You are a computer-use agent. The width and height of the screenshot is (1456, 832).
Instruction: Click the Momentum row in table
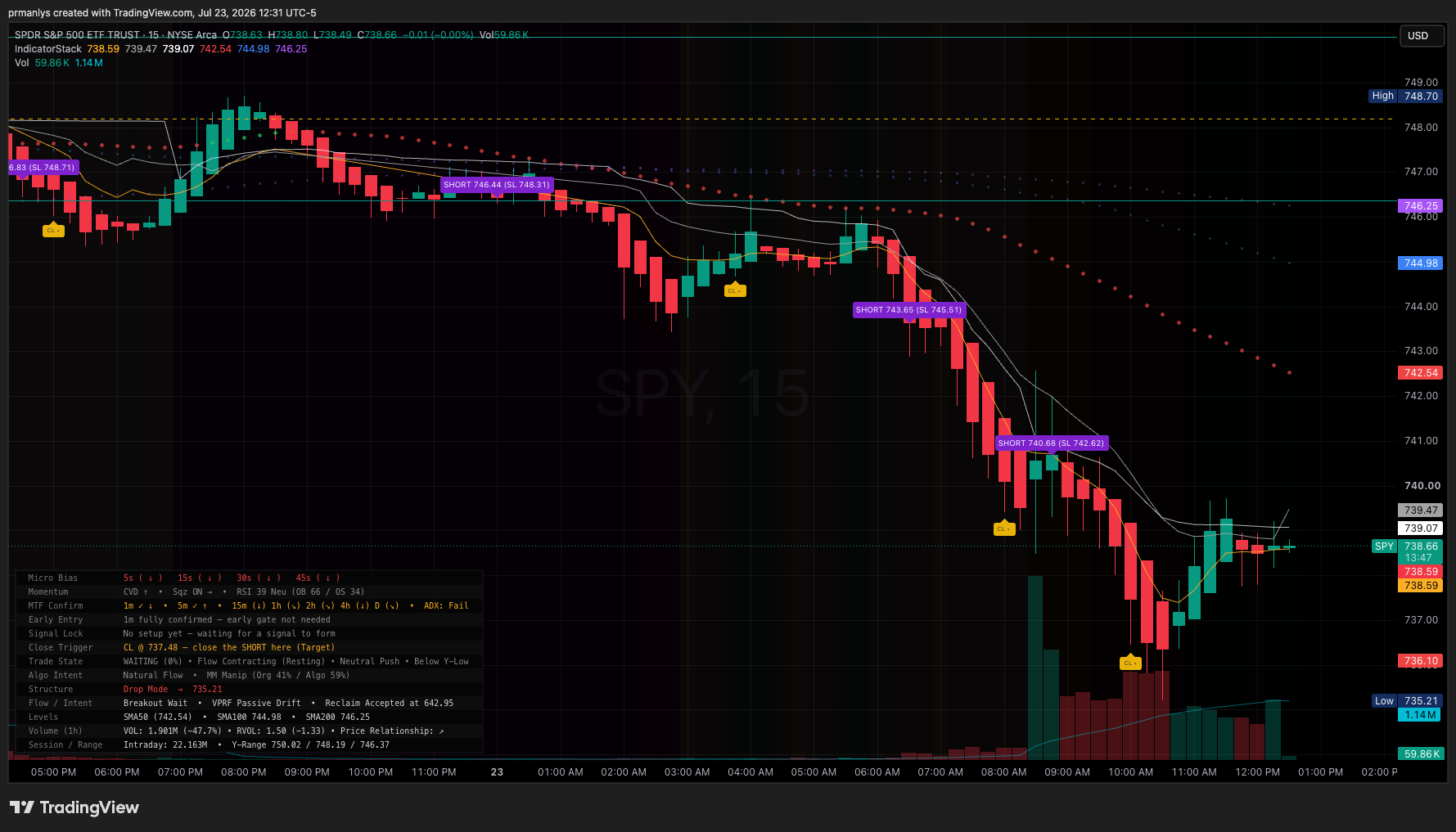click(x=249, y=592)
